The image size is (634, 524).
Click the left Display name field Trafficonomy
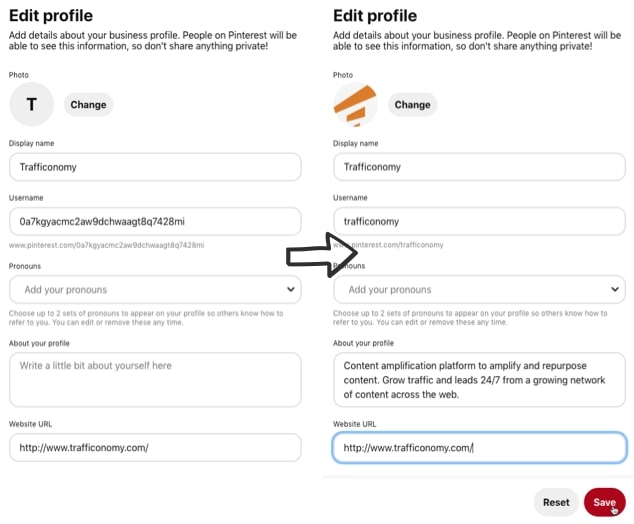[x=155, y=167]
